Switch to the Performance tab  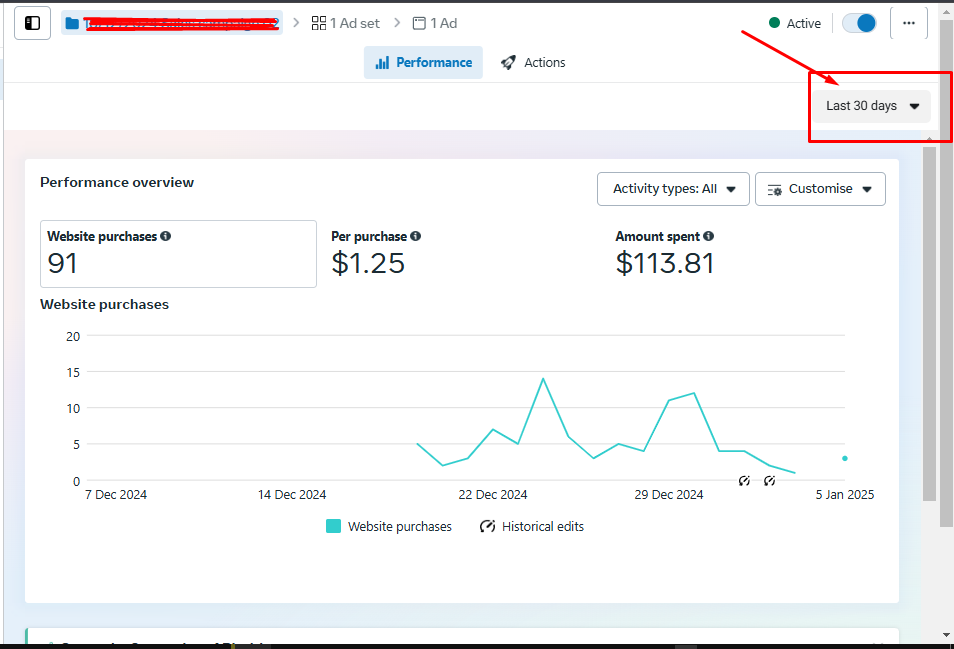pos(423,62)
